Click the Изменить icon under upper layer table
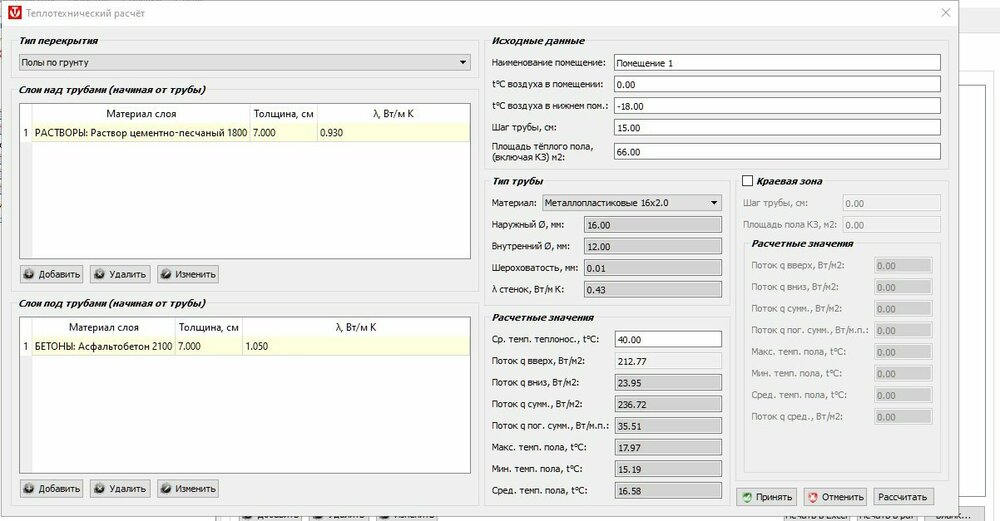The height and width of the screenshot is (521, 1000). pyautogui.click(x=167, y=274)
